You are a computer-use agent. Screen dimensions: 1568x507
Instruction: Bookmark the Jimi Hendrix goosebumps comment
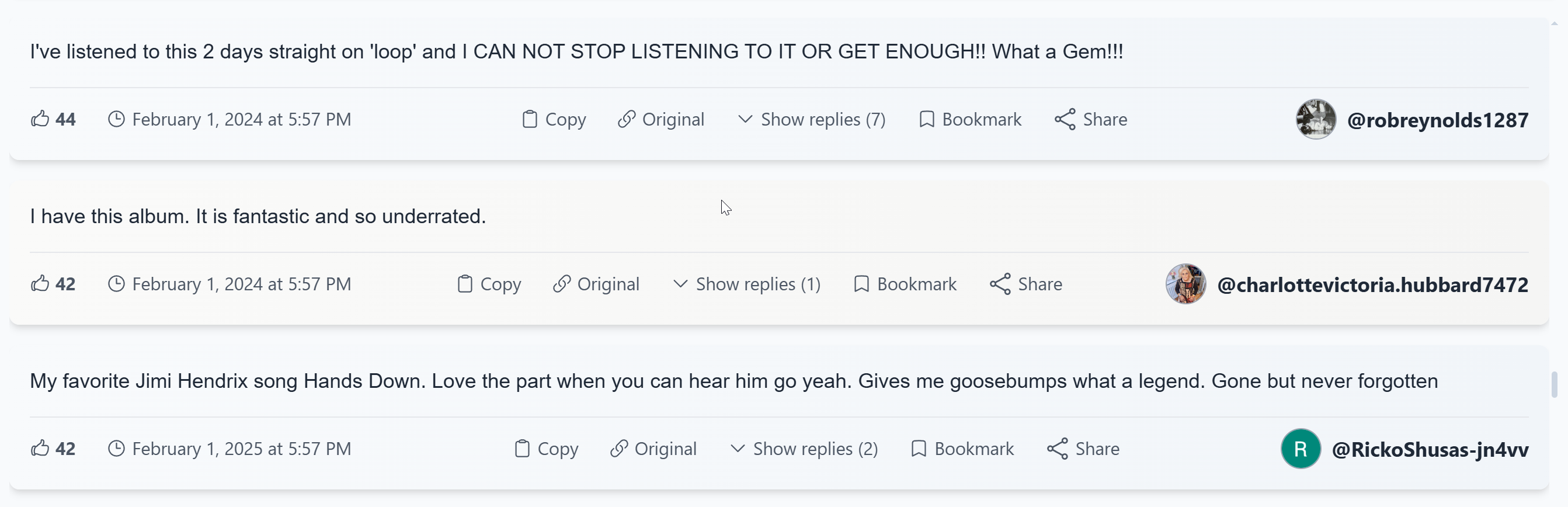click(962, 449)
